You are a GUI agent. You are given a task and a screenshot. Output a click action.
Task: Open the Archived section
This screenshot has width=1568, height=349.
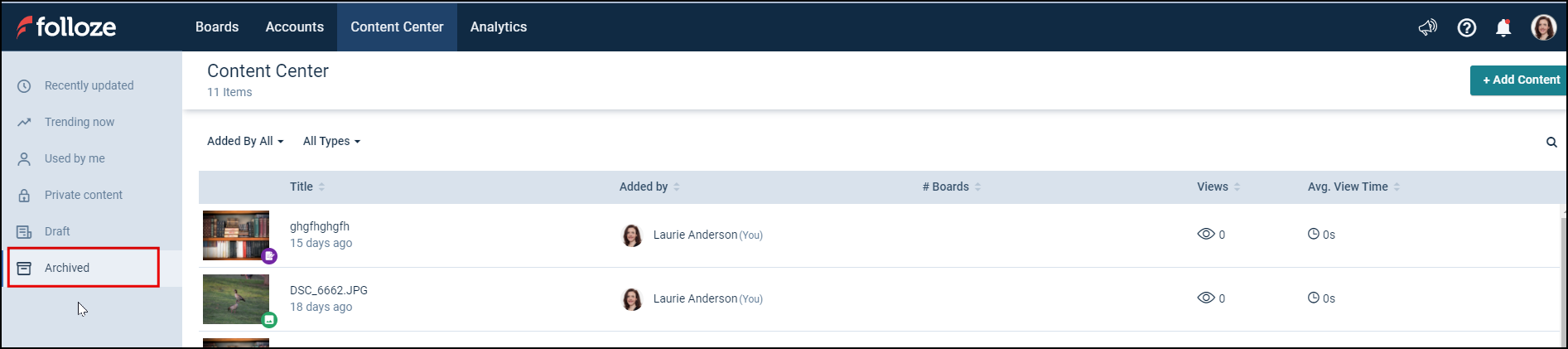click(x=67, y=268)
